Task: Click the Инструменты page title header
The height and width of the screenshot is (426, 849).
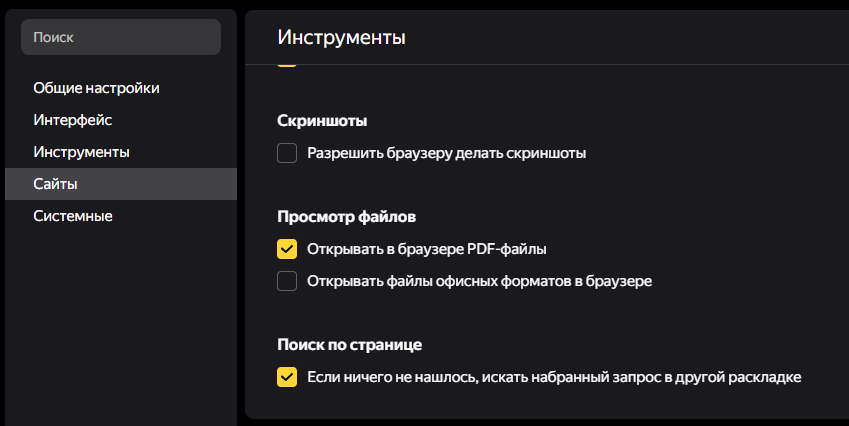Action: click(x=341, y=38)
